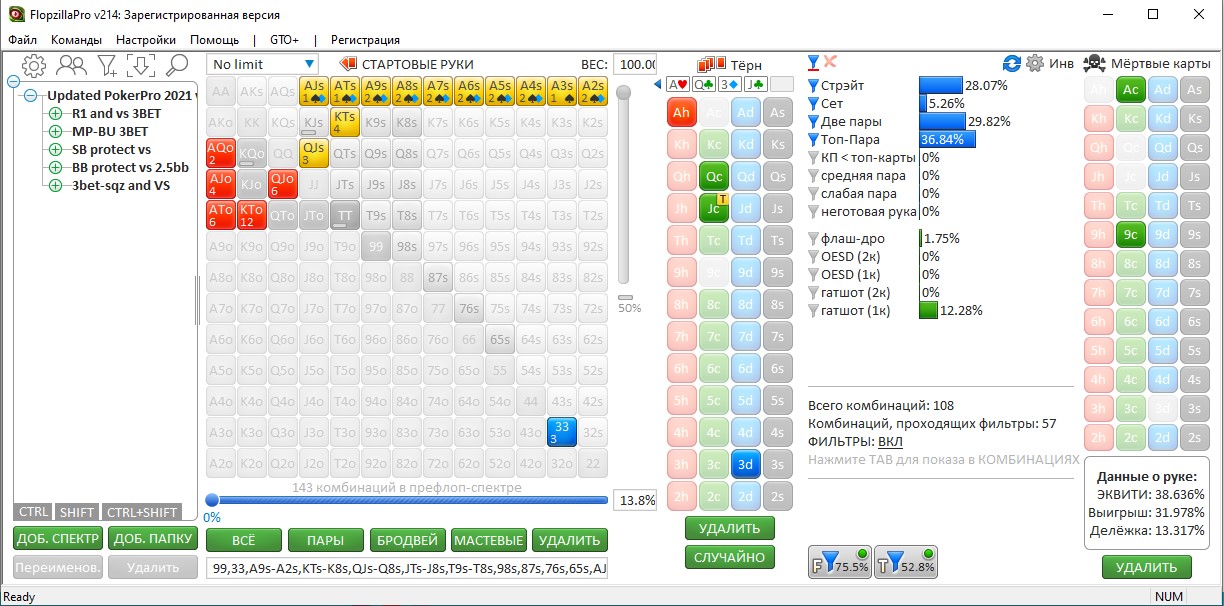Expand the R1 and vs 3BET folder

point(55,114)
